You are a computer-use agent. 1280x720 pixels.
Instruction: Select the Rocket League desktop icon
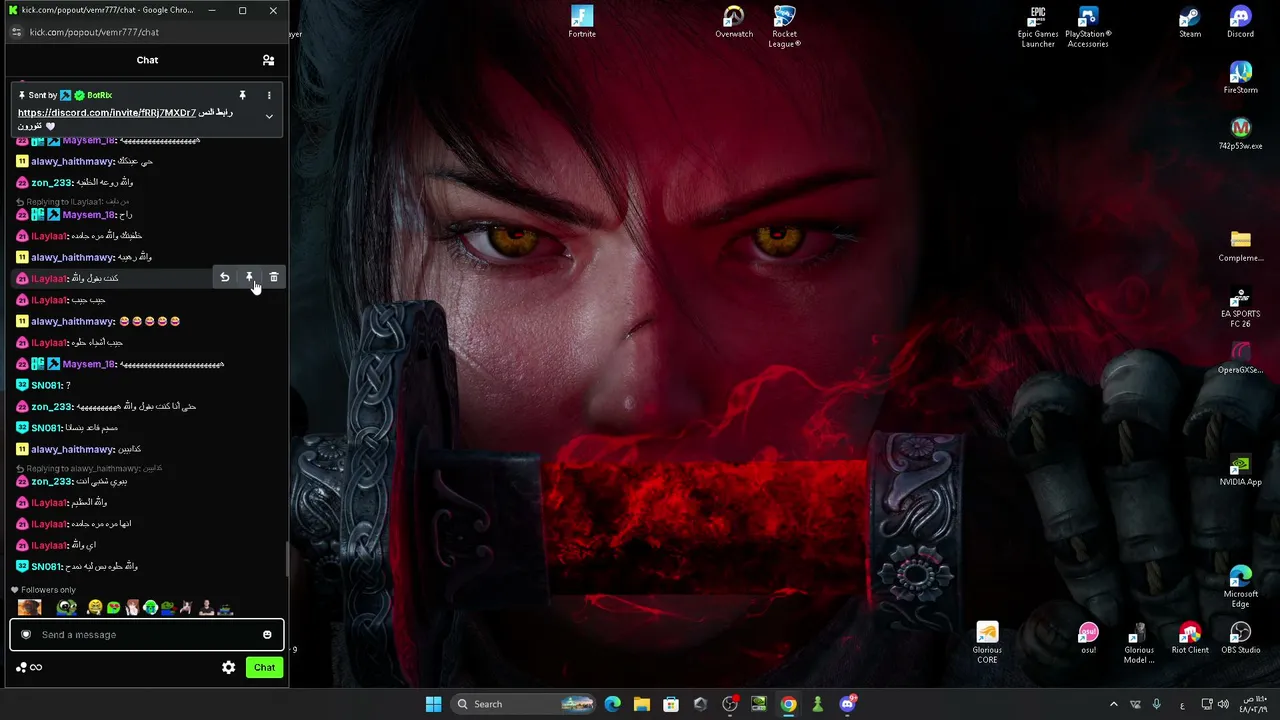tap(785, 27)
